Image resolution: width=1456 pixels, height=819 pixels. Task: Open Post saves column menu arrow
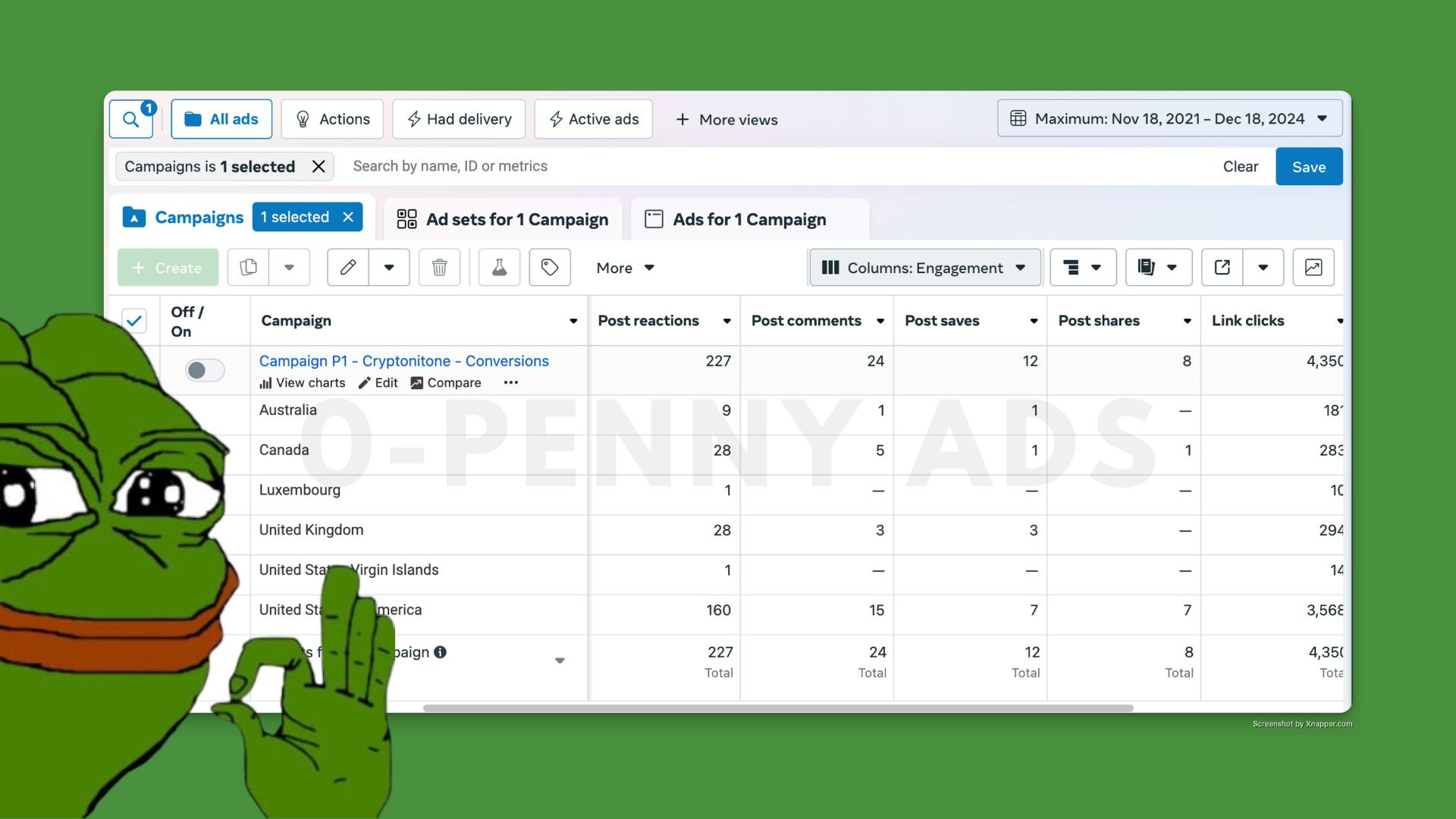(1034, 322)
